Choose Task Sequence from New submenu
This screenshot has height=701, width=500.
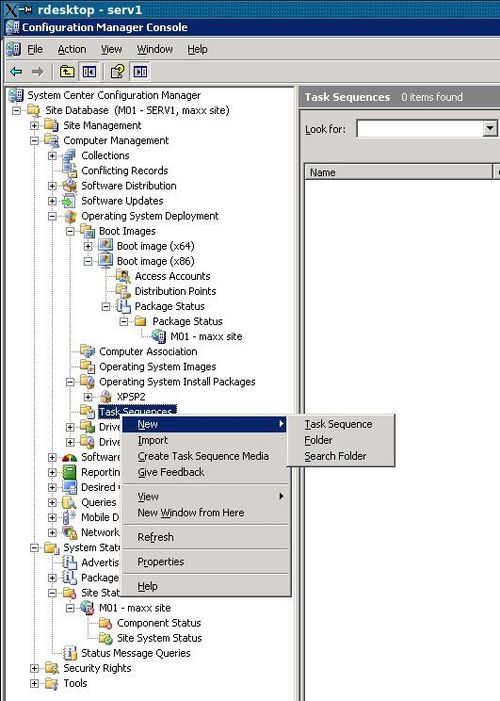click(338, 424)
